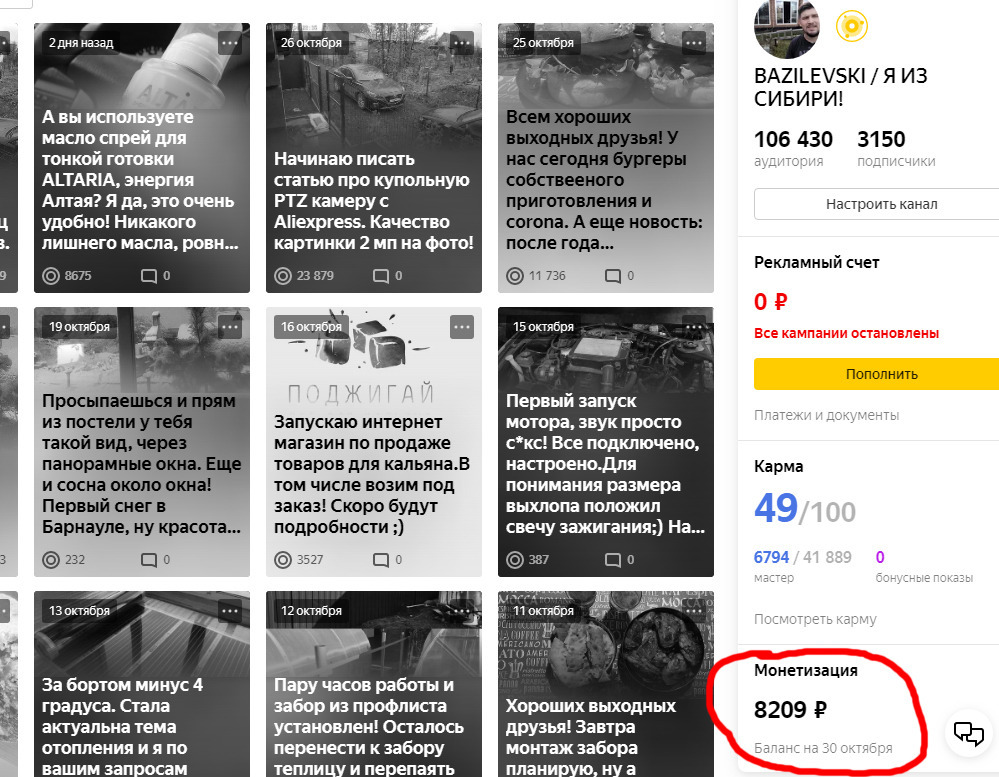
Task: Open Посмотреть карму link
Action: pyautogui.click(x=815, y=619)
